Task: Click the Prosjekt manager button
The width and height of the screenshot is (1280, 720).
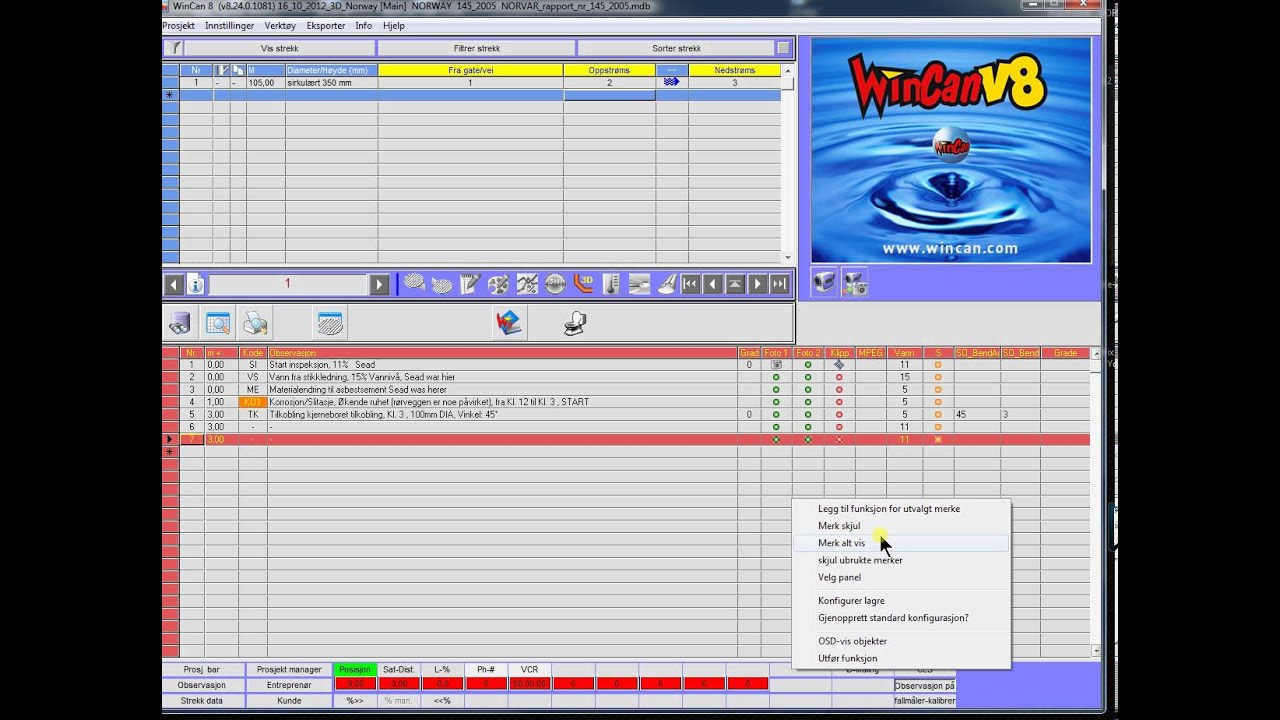Action: click(x=289, y=670)
